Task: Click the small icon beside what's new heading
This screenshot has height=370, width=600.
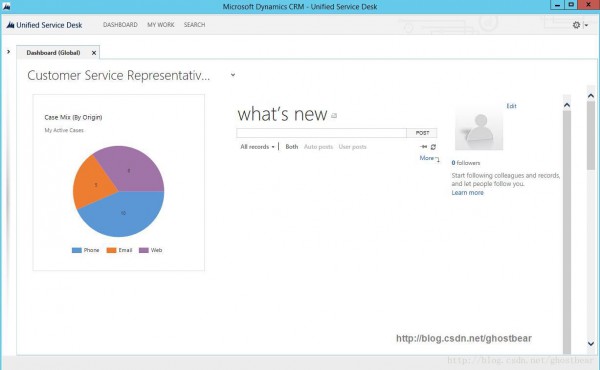Action: pos(334,116)
